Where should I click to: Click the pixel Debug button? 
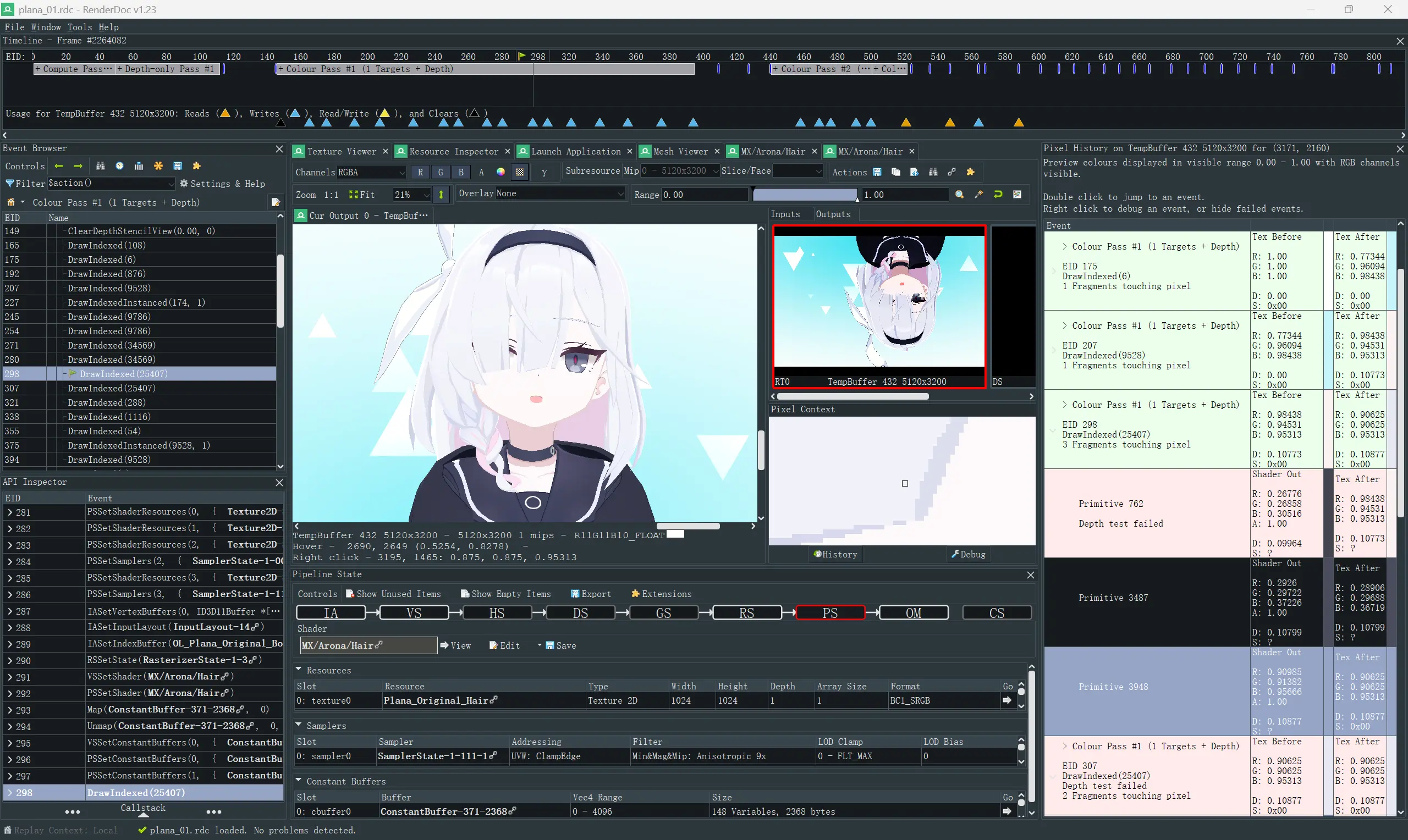point(968,554)
